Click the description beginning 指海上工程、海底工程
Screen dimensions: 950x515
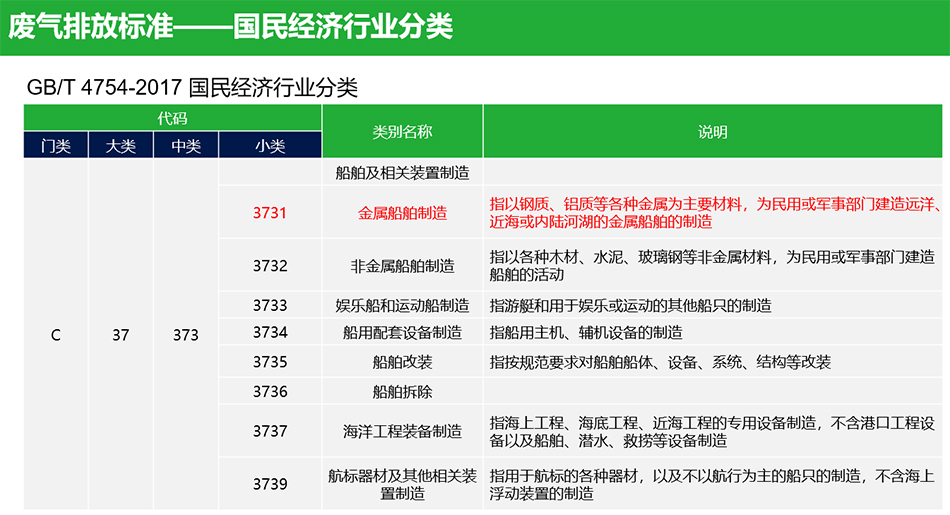[x=712, y=431]
